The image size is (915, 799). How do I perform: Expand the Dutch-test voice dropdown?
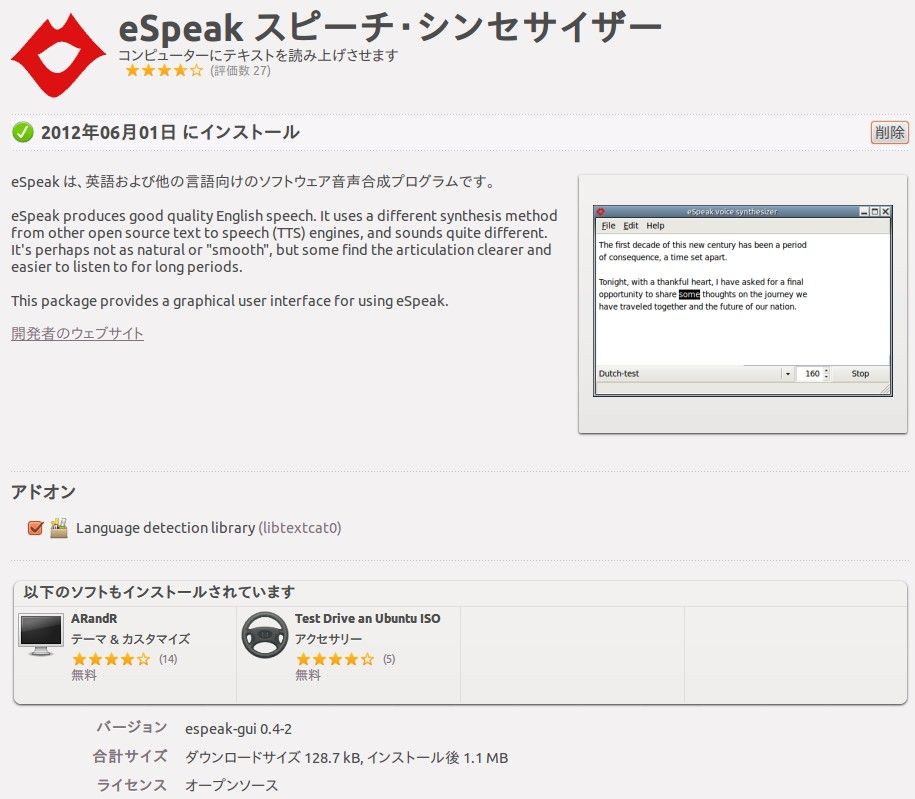[x=787, y=374]
